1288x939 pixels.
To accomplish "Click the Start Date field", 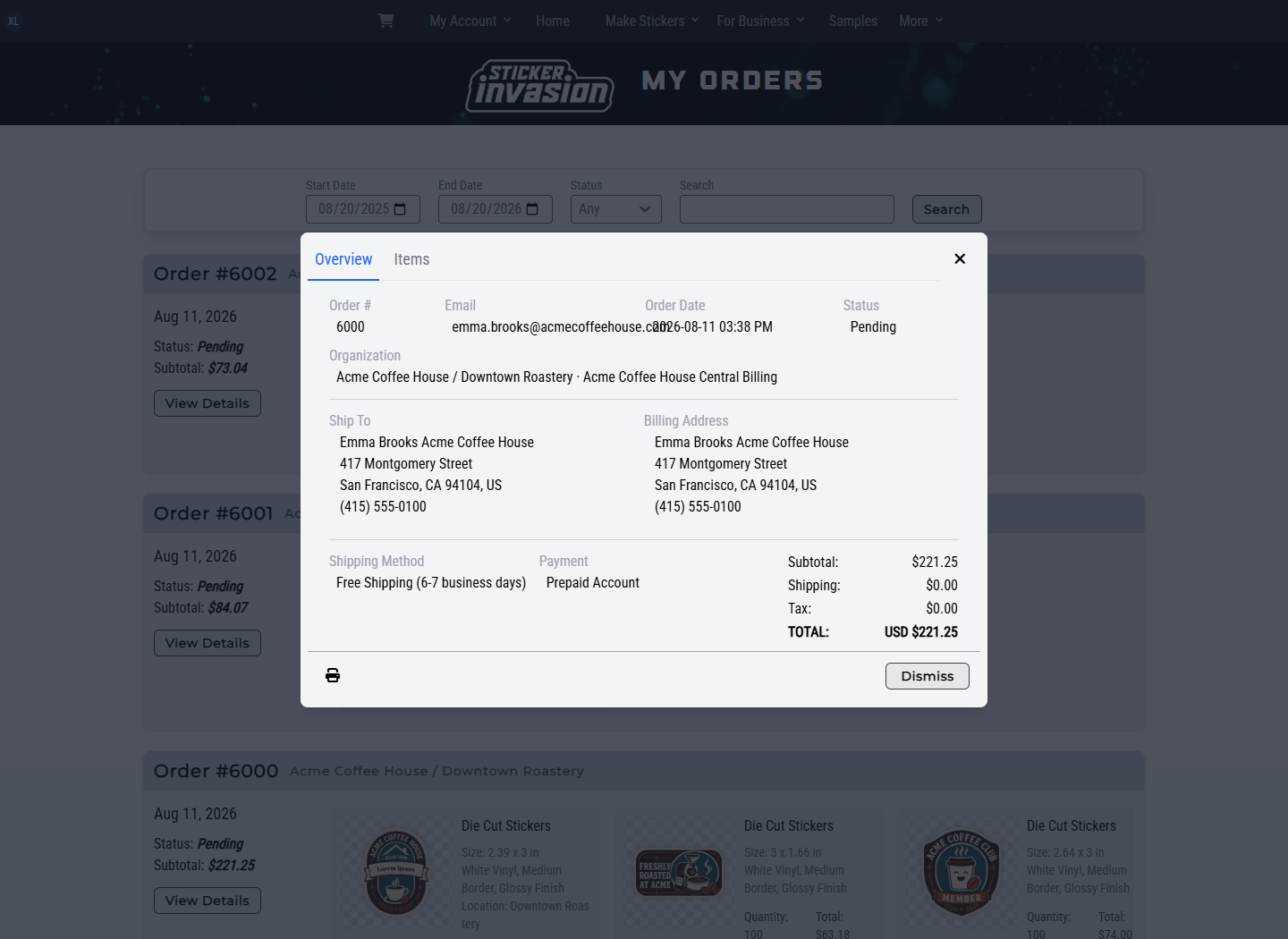I will coord(363,209).
